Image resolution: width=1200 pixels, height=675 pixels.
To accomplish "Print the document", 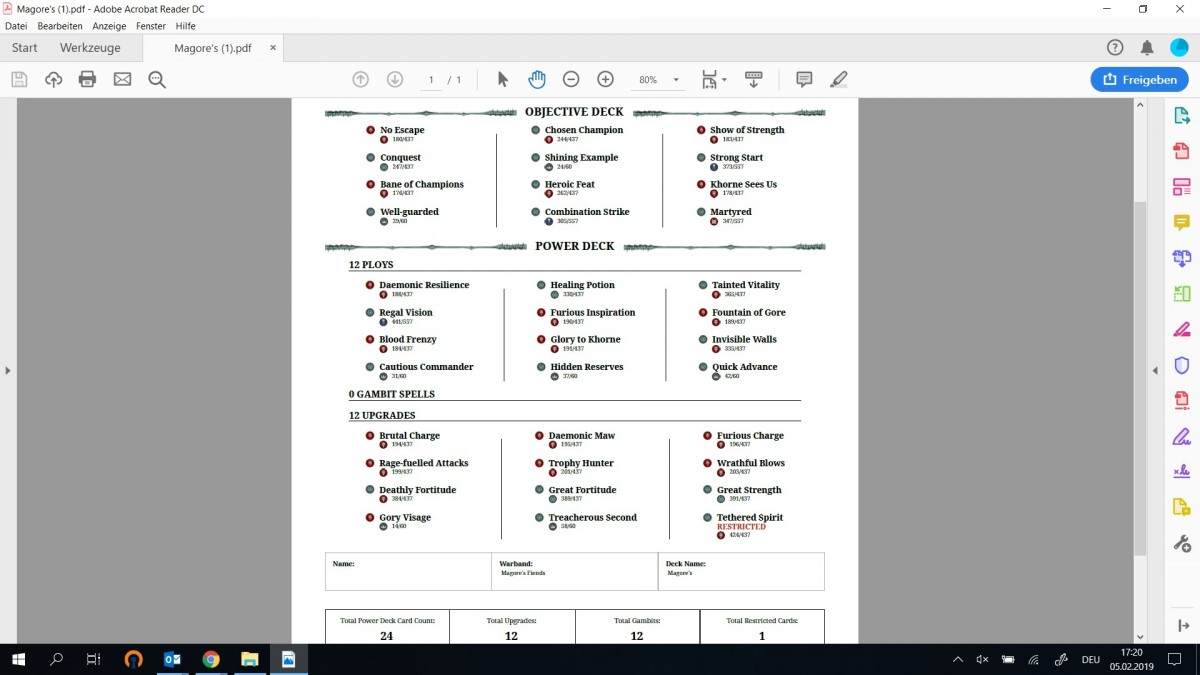I will pos(87,79).
